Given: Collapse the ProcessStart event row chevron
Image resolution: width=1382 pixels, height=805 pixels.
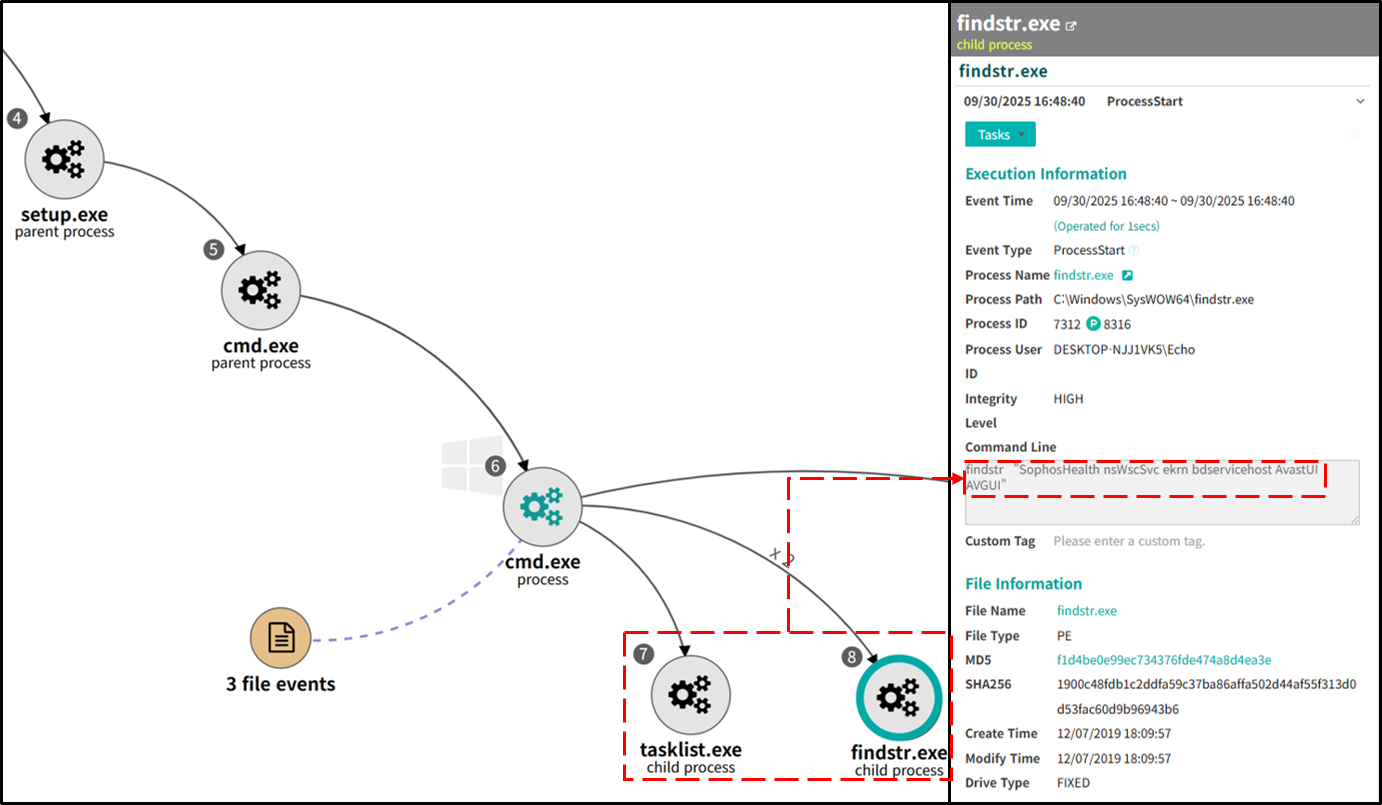Looking at the screenshot, I should point(1360,102).
